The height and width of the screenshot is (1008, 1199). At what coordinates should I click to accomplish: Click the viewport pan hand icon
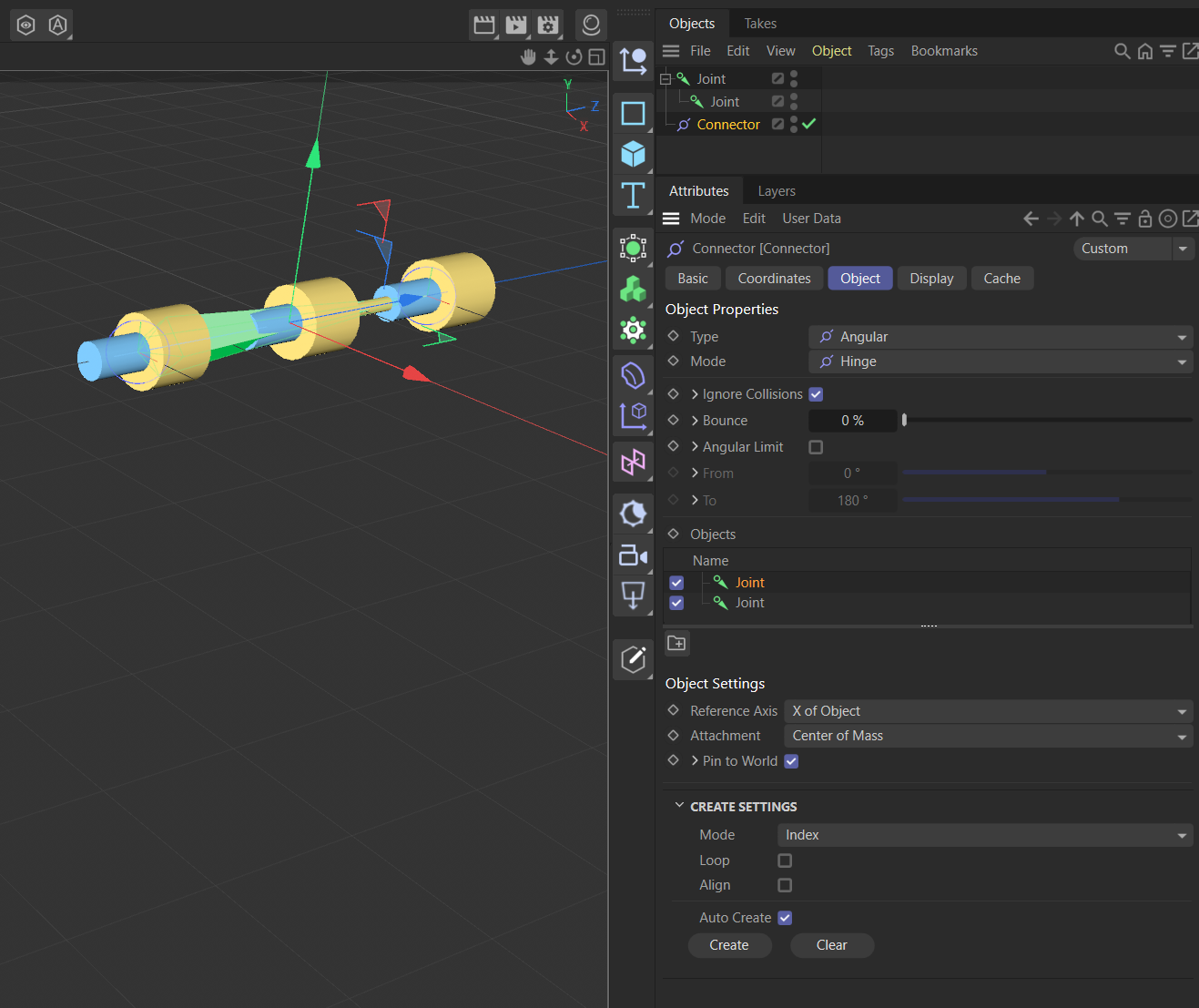click(x=528, y=57)
